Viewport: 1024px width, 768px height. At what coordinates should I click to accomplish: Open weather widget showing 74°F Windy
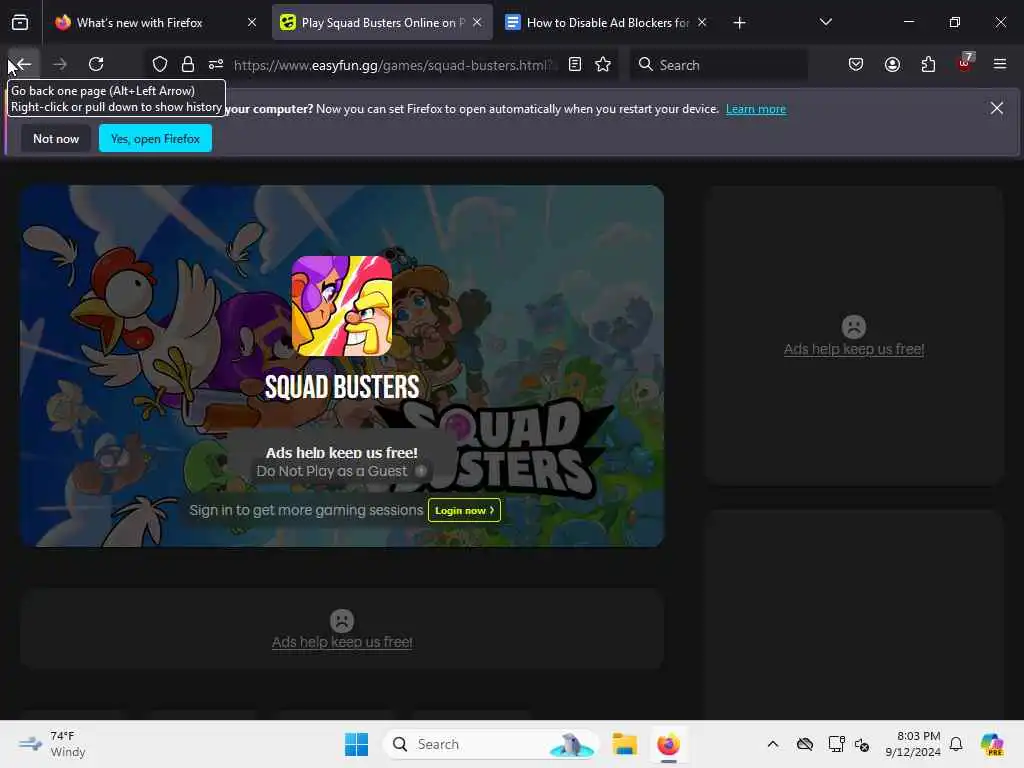tap(52, 744)
